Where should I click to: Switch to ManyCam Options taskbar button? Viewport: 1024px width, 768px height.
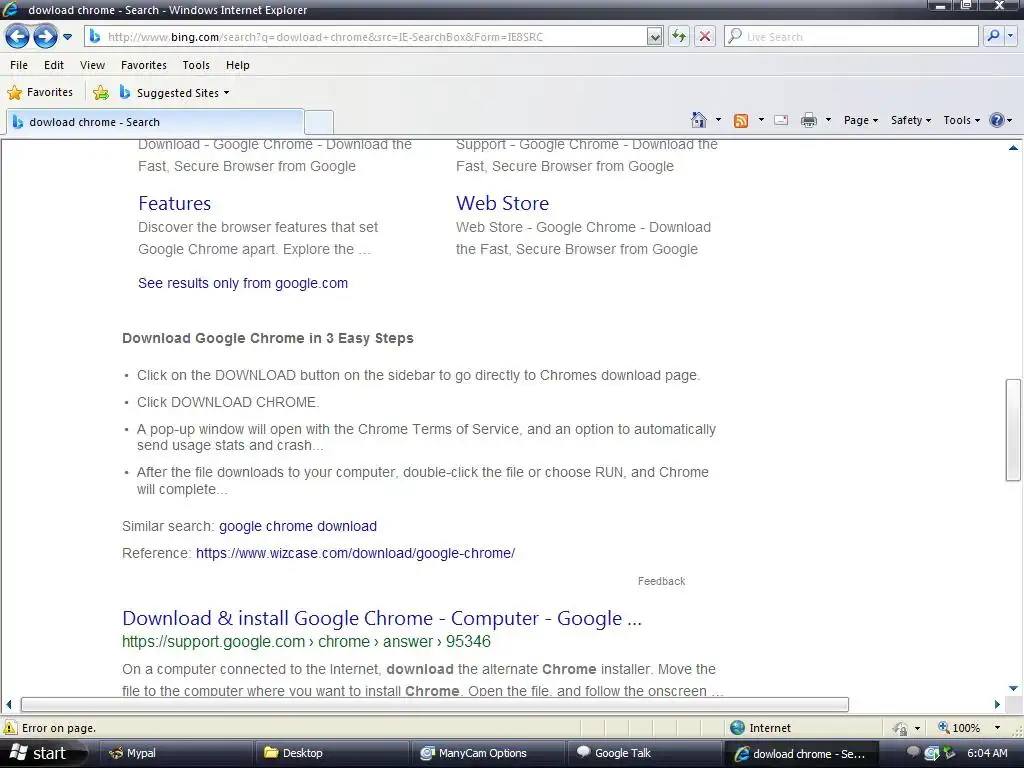488,753
